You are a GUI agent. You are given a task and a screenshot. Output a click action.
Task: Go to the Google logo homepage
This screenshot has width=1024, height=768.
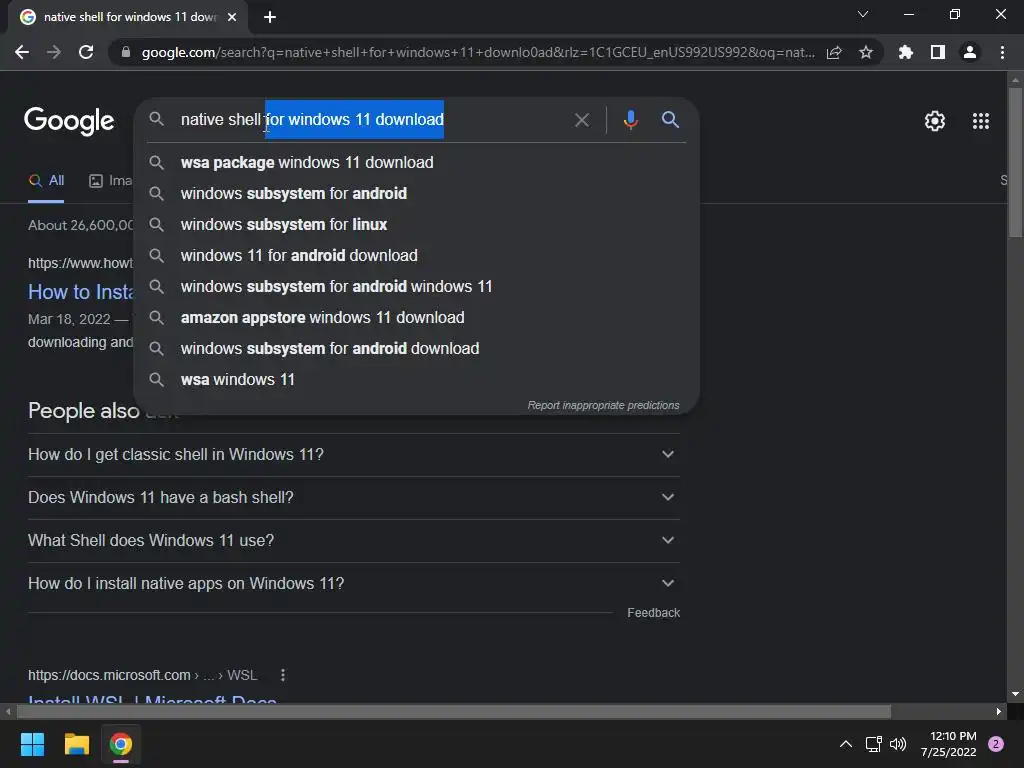pos(69,121)
